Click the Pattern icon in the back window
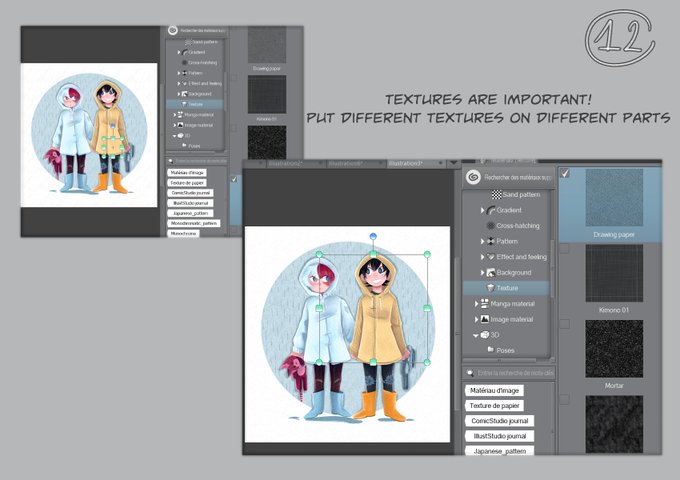680x480 pixels. tap(184, 73)
